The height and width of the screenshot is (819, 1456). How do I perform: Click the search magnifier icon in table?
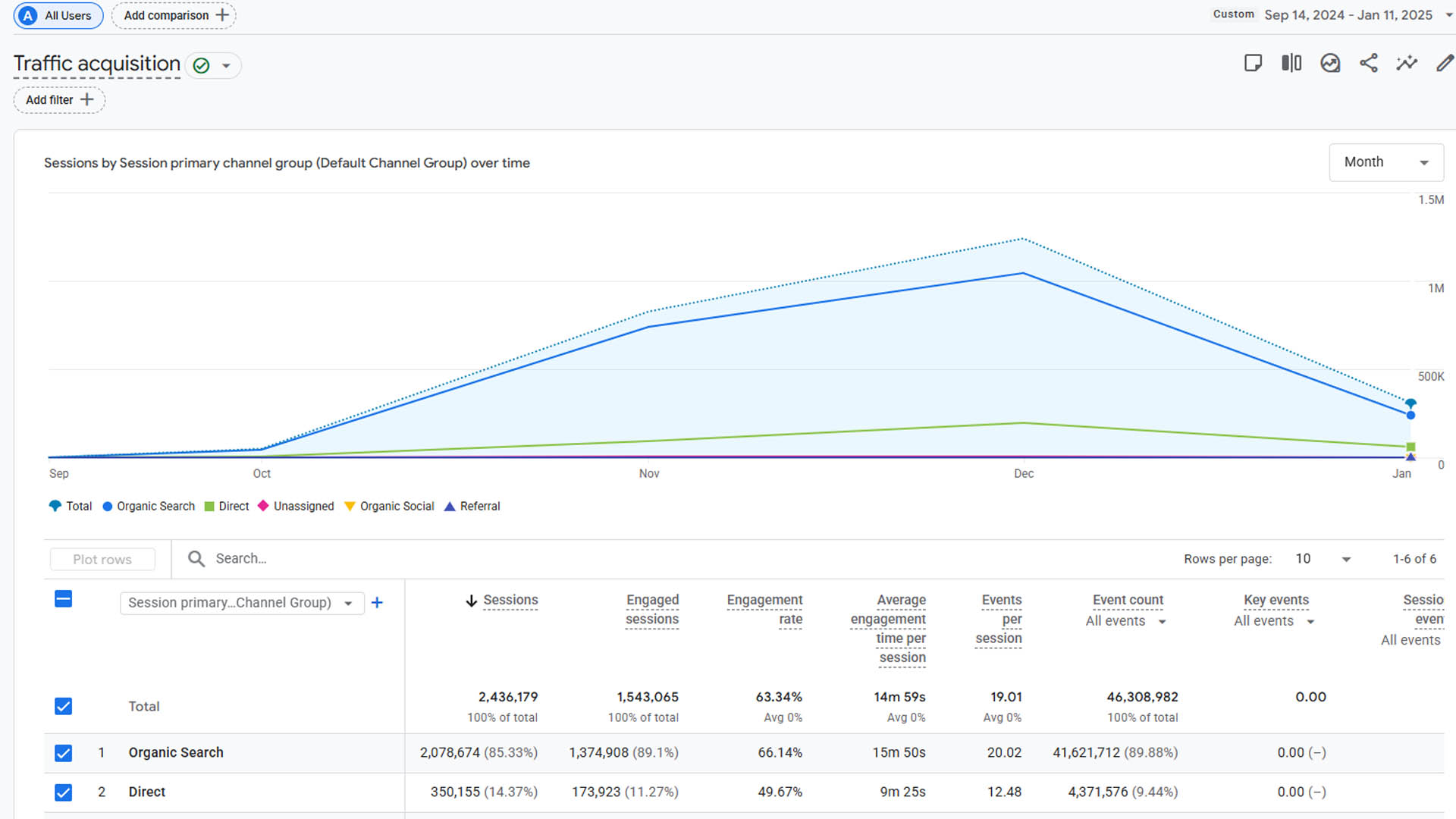point(196,559)
